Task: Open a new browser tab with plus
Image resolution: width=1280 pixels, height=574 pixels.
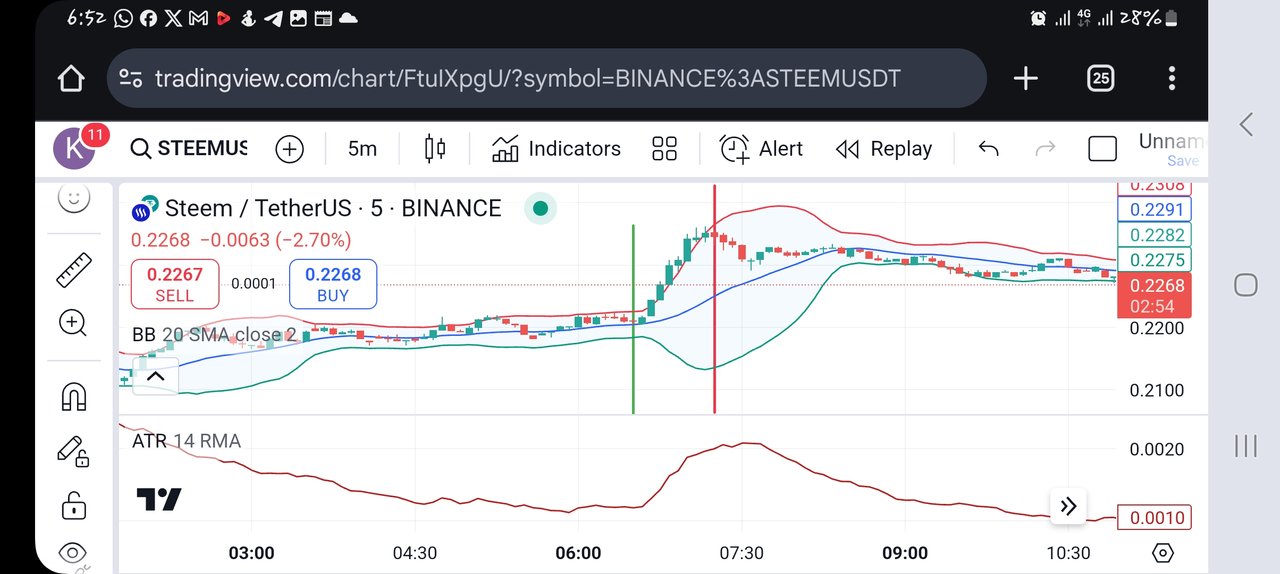Action: coord(1026,79)
